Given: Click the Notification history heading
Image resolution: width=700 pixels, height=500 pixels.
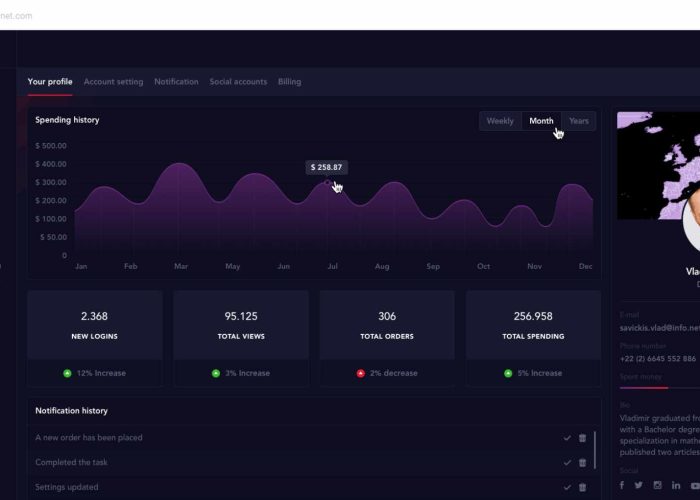Looking at the screenshot, I should (x=71, y=411).
